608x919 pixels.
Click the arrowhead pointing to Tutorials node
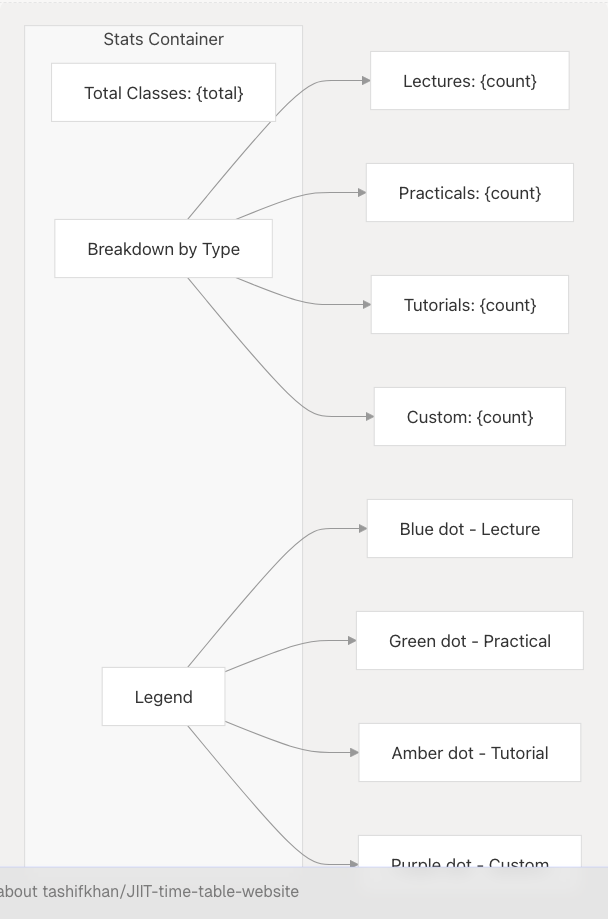(365, 305)
